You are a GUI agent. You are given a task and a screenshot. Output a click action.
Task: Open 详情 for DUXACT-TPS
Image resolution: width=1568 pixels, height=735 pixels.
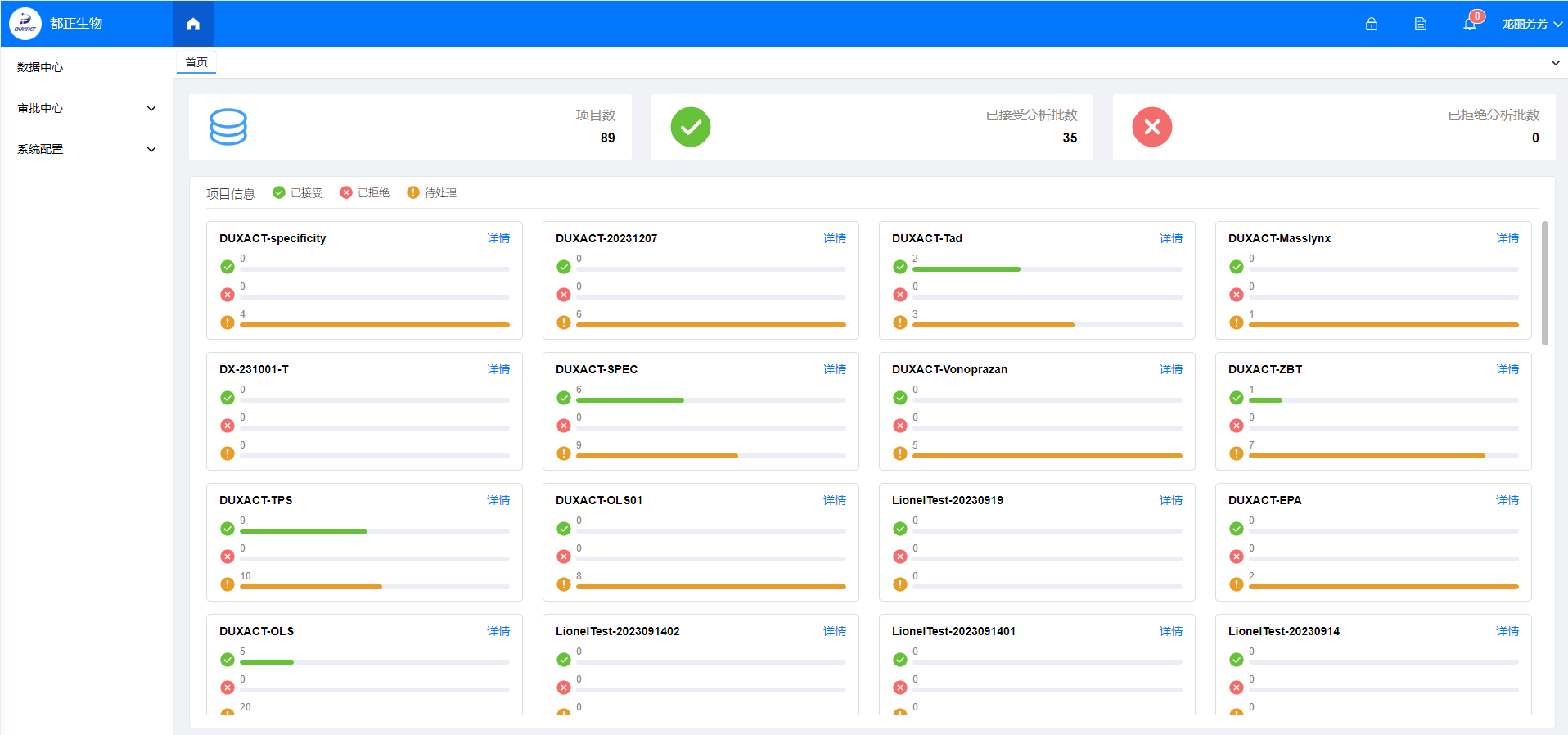pyautogui.click(x=498, y=500)
